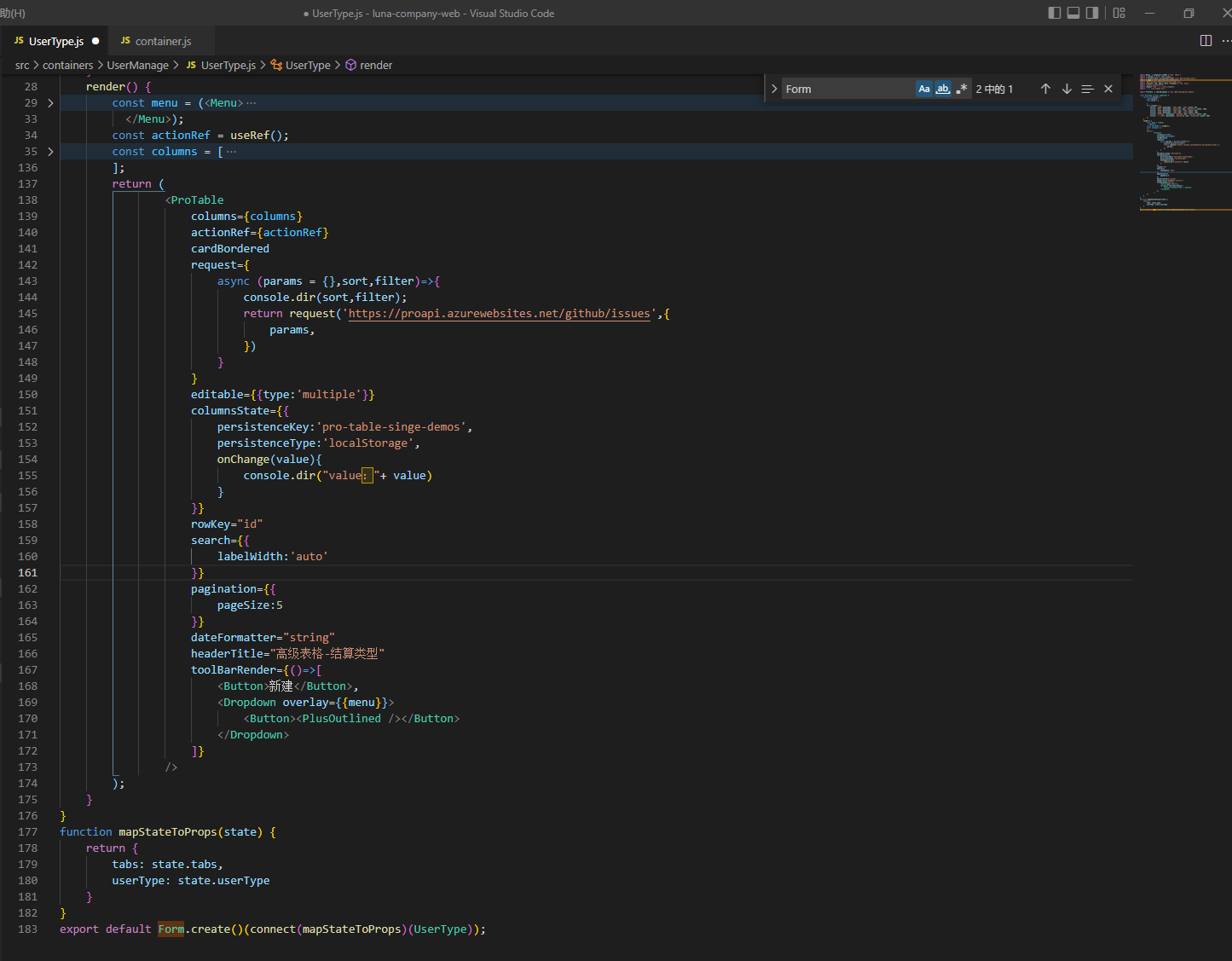Toggle Match Whole Word in find widget
Viewport: 1232px width, 961px height.
point(943,89)
